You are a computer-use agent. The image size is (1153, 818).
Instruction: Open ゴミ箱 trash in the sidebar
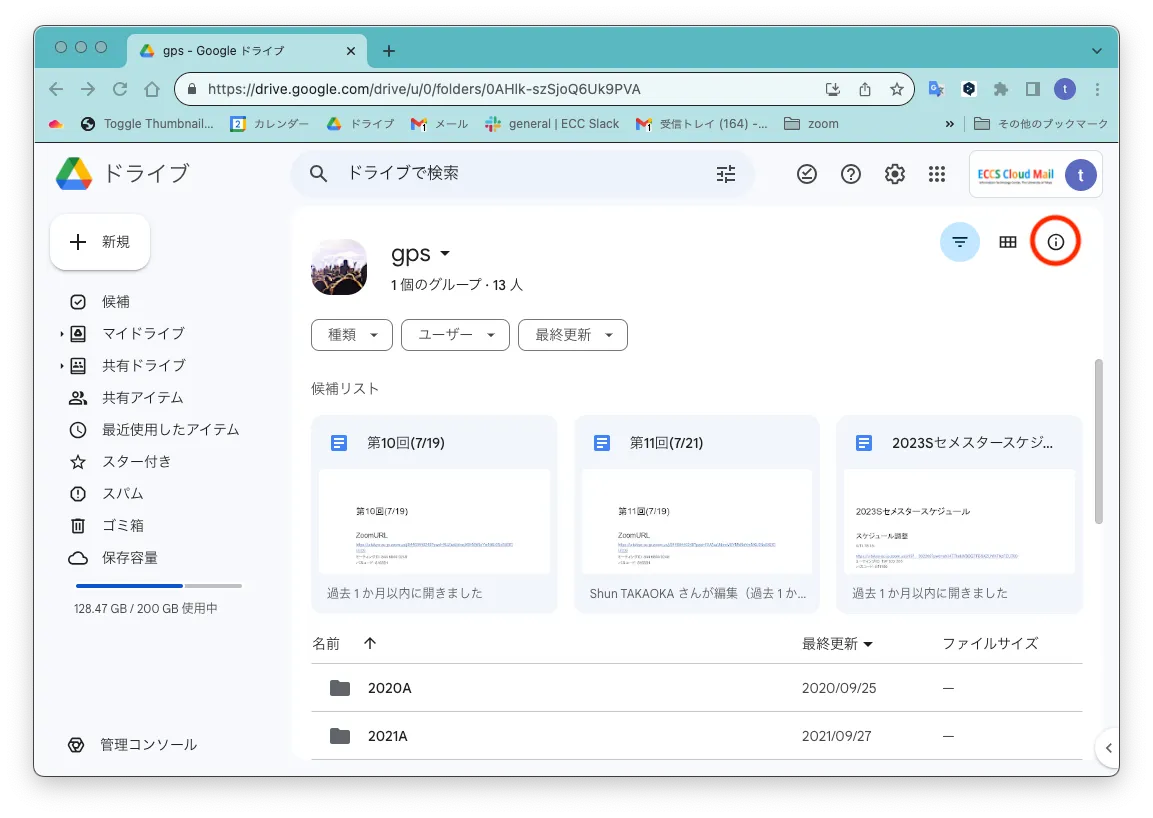point(122,526)
